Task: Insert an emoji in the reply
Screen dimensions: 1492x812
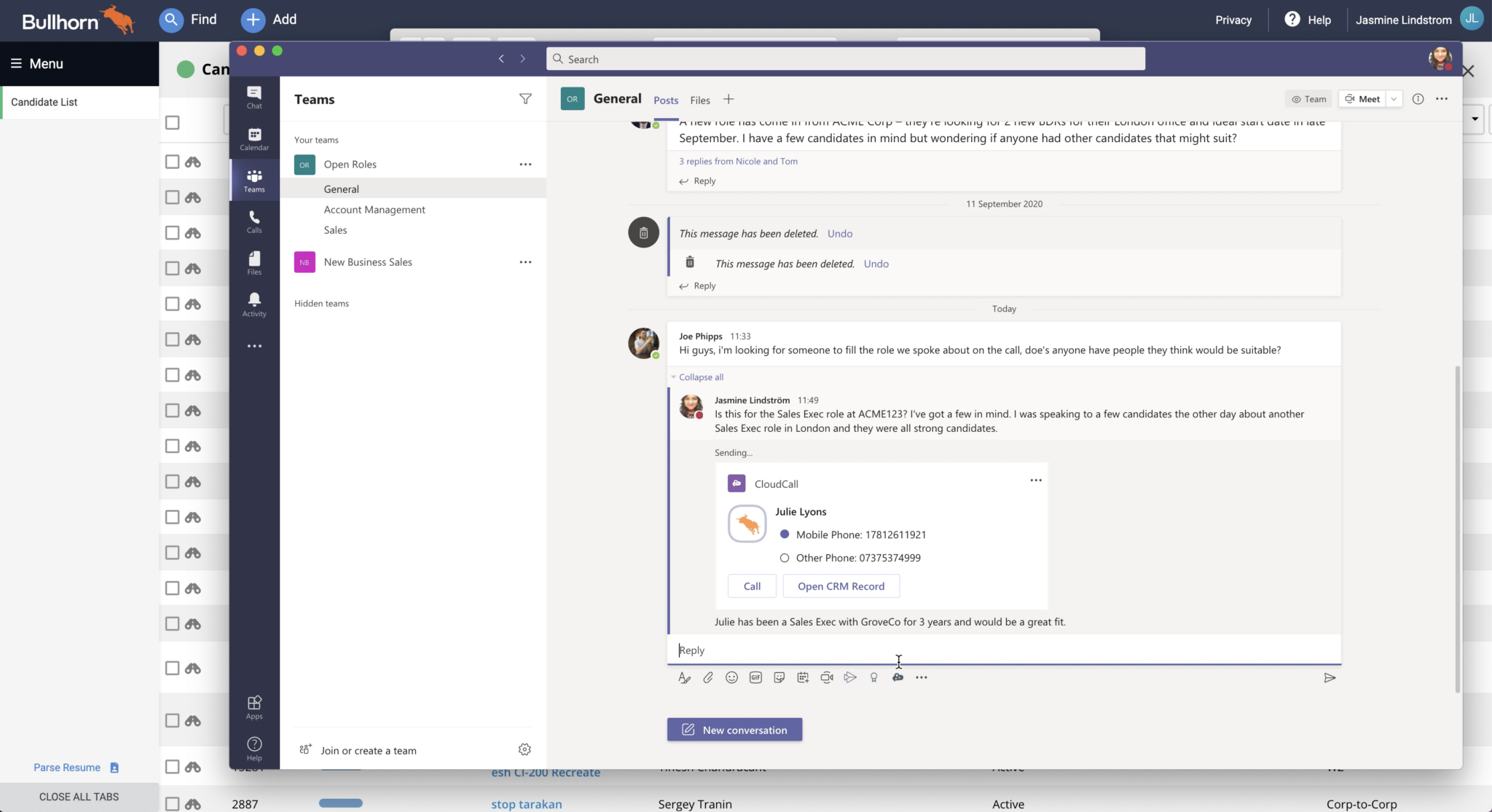Action: point(731,677)
